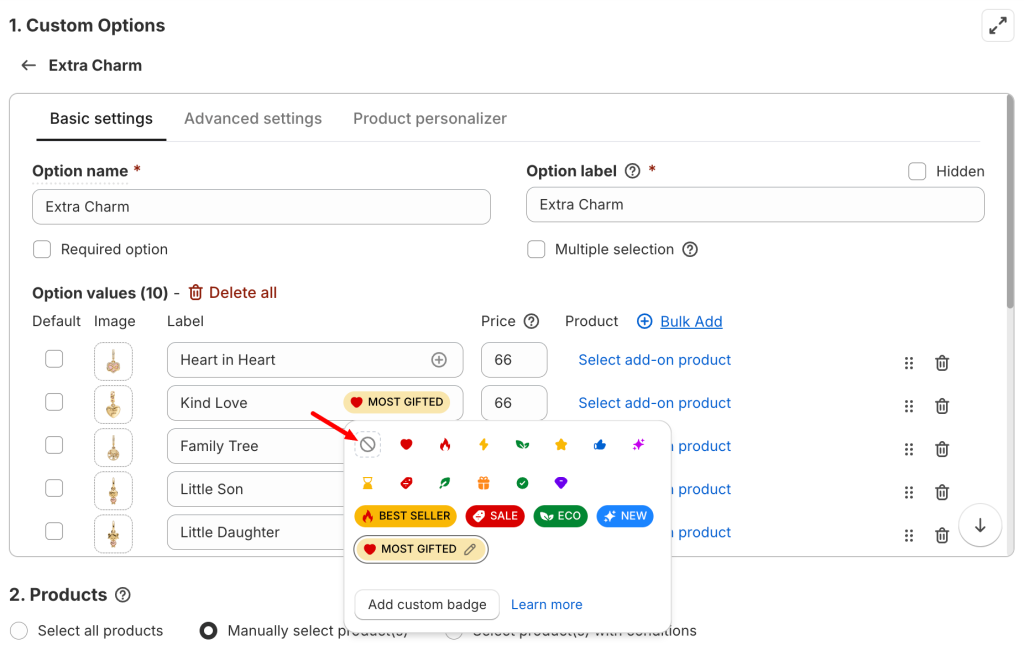
Task: Enable the Required option checkbox
Action: pyautogui.click(x=42, y=249)
